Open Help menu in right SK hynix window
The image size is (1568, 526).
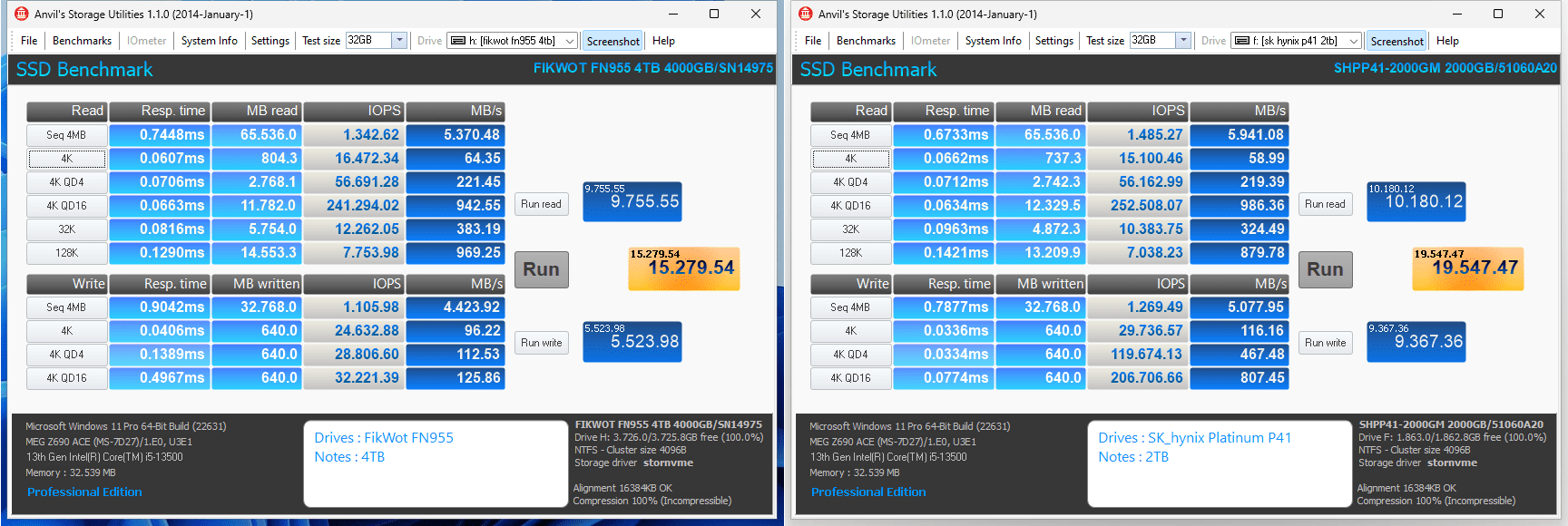1447,41
